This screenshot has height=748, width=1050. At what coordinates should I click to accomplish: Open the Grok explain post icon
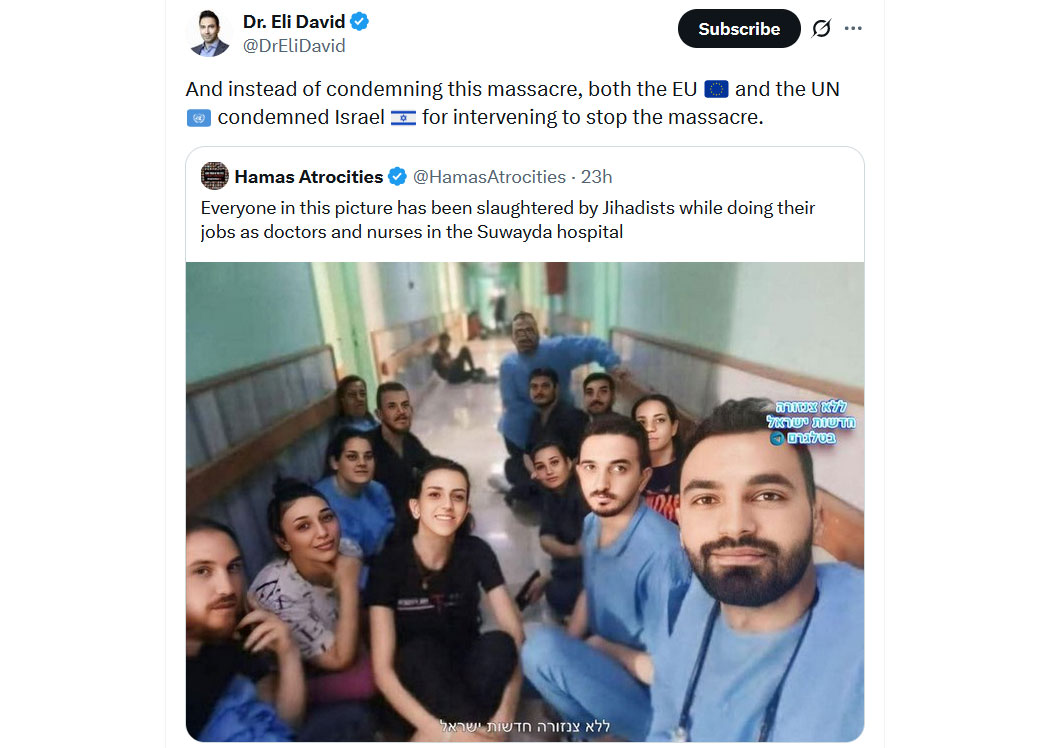(x=821, y=29)
